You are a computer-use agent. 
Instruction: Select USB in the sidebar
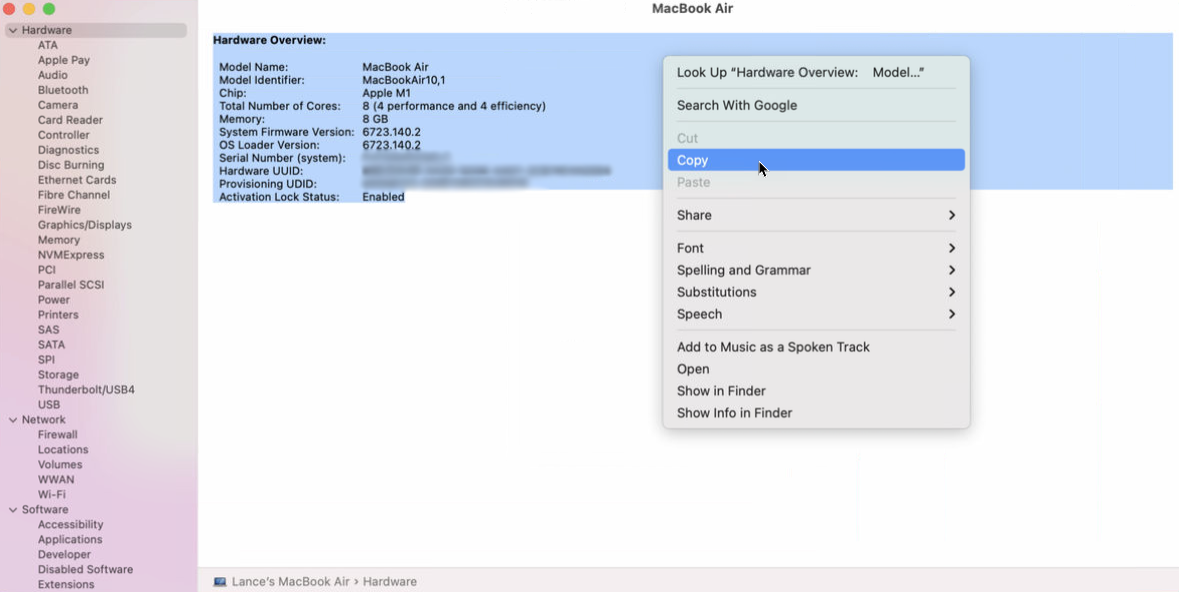click(x=49, y=405)
